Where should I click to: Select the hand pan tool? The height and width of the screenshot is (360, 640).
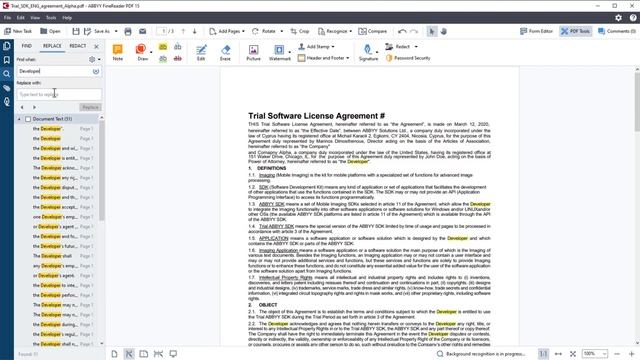coord(443,31)
